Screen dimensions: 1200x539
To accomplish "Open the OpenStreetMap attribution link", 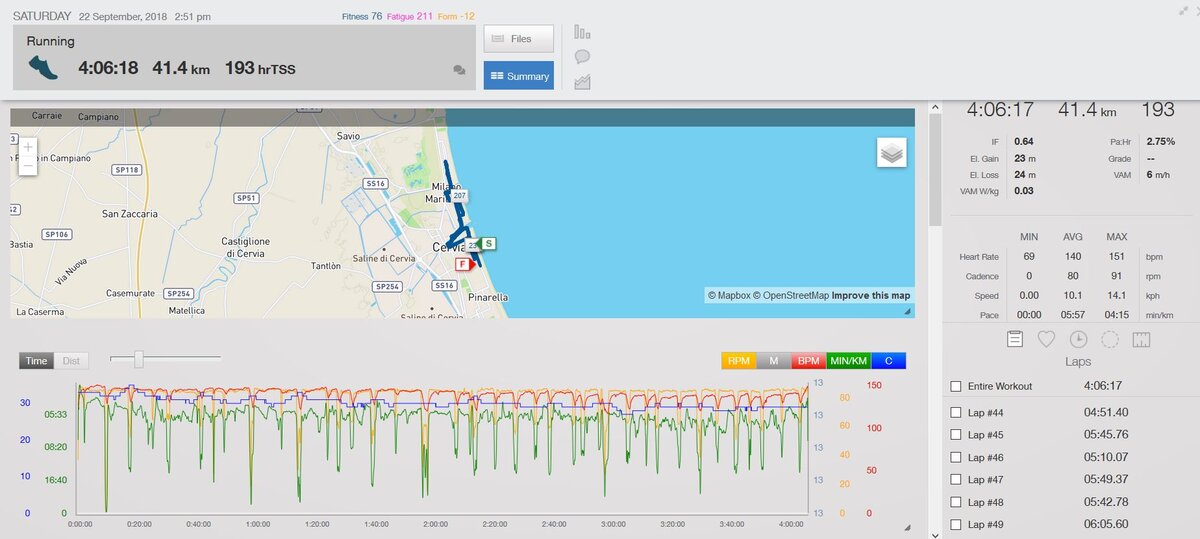I will pos(790,296).
